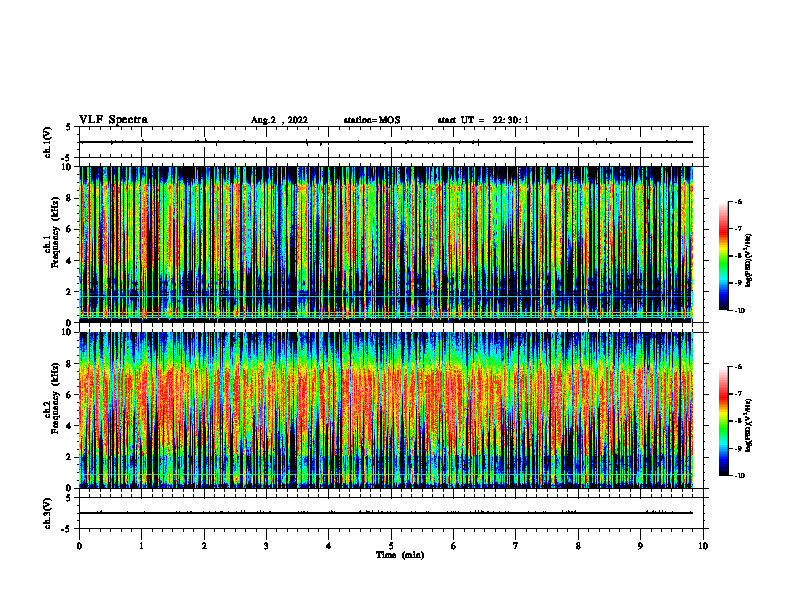Click the "Time (min)" axis label
The width and height of the screenshot is (792, 612).
click(x=400, y=555)
